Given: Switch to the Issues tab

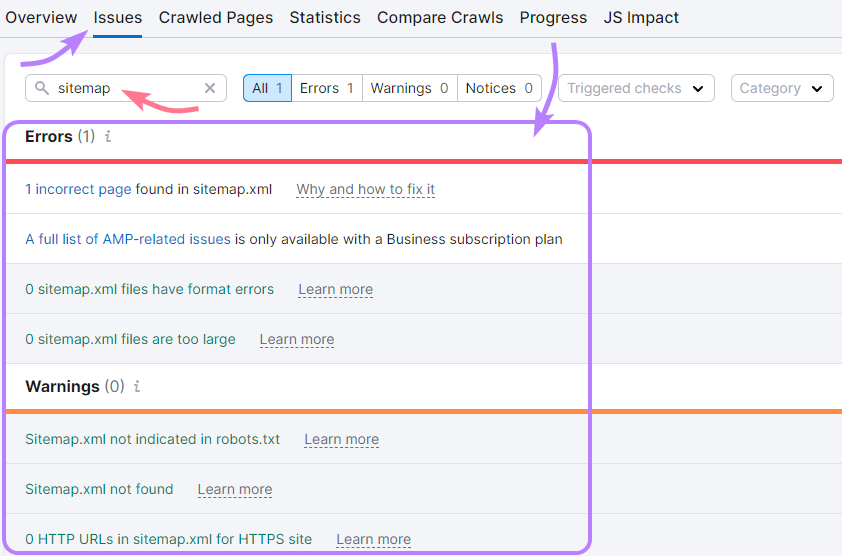Looking at the screenshot, I should 118,18.
